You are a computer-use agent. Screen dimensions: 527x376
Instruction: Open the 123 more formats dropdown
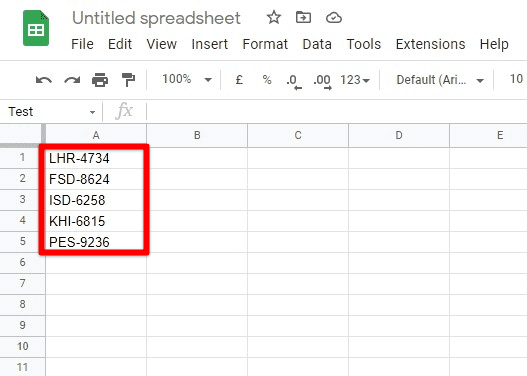[355, 80]
